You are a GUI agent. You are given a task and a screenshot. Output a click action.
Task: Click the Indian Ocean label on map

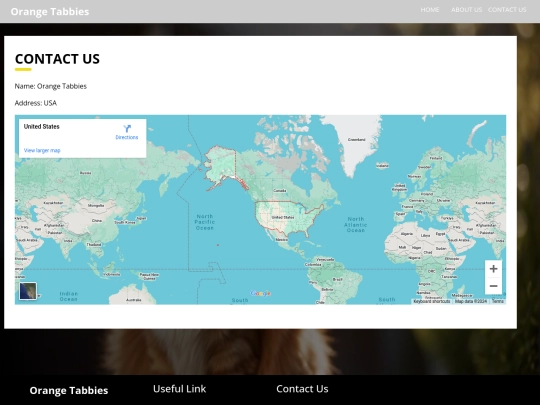pyautogui.click(x=69, y=297)
